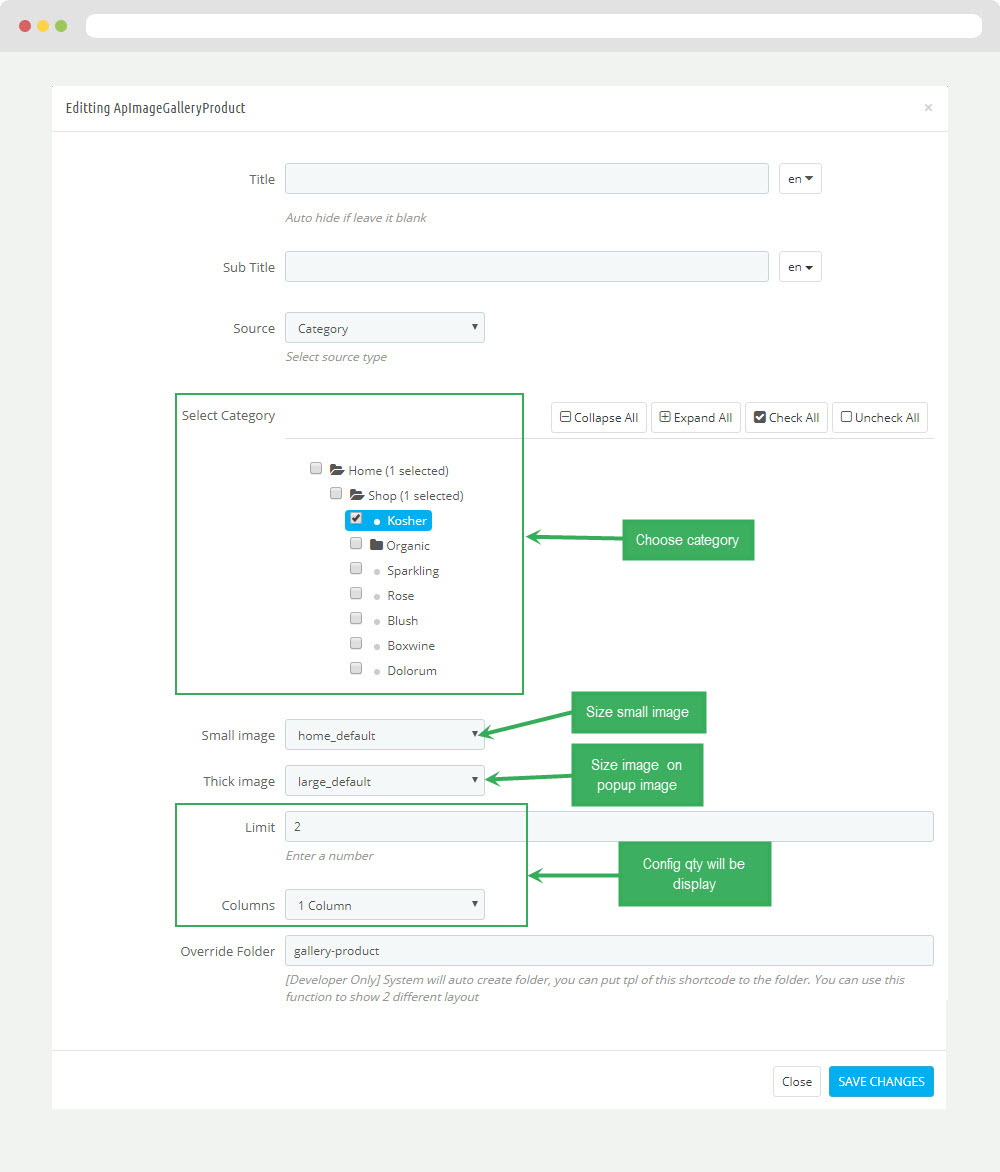Viewport: 1000px width, 1172px height.
Task: Open the Source type dropdown
Action: click(x=384, y=328)
